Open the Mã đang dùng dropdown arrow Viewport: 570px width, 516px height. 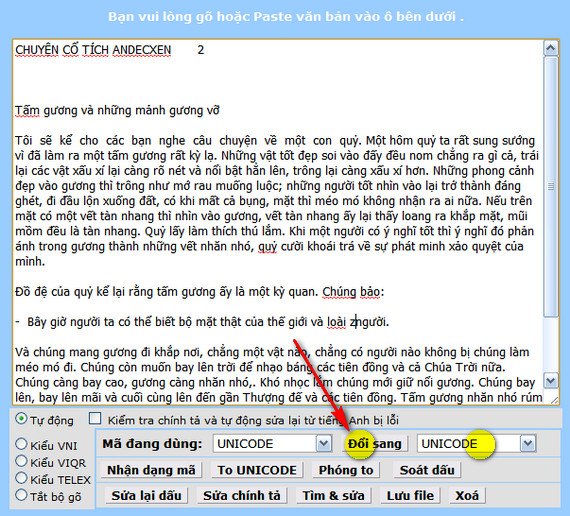coord(324,444)
